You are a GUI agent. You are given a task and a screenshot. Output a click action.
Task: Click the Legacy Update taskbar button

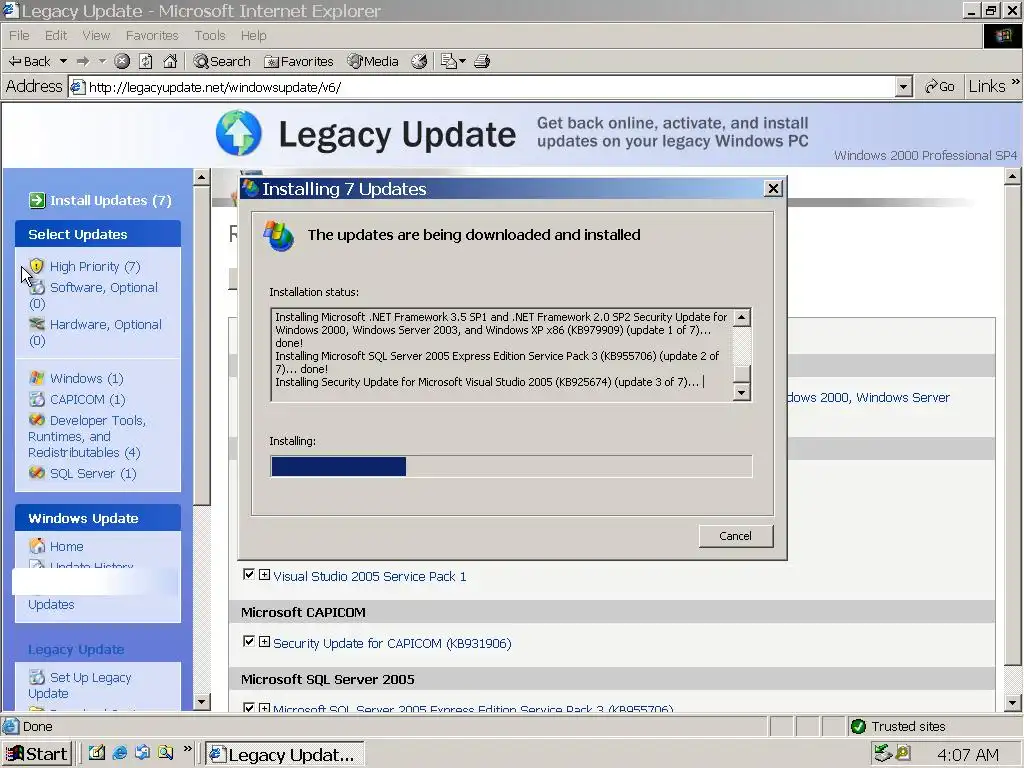[x=285, y=754]
